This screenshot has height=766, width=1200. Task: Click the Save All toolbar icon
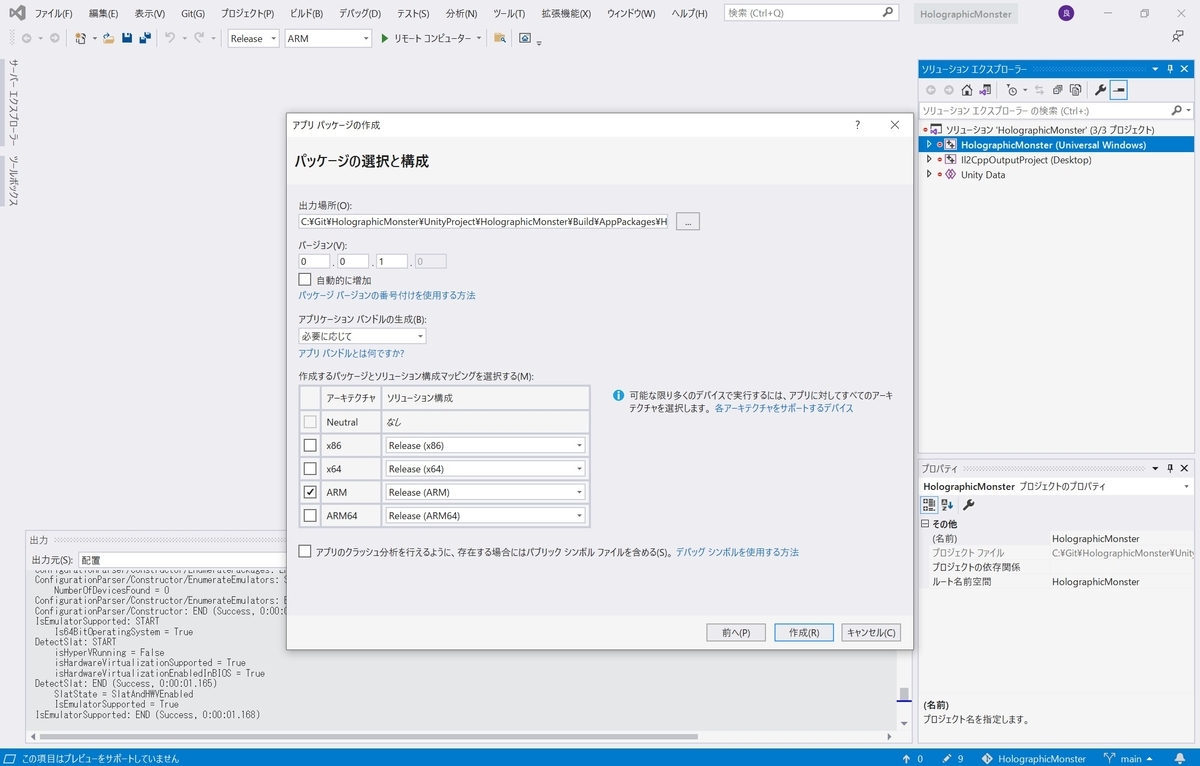pyautogui.click(x=145, y=38)
